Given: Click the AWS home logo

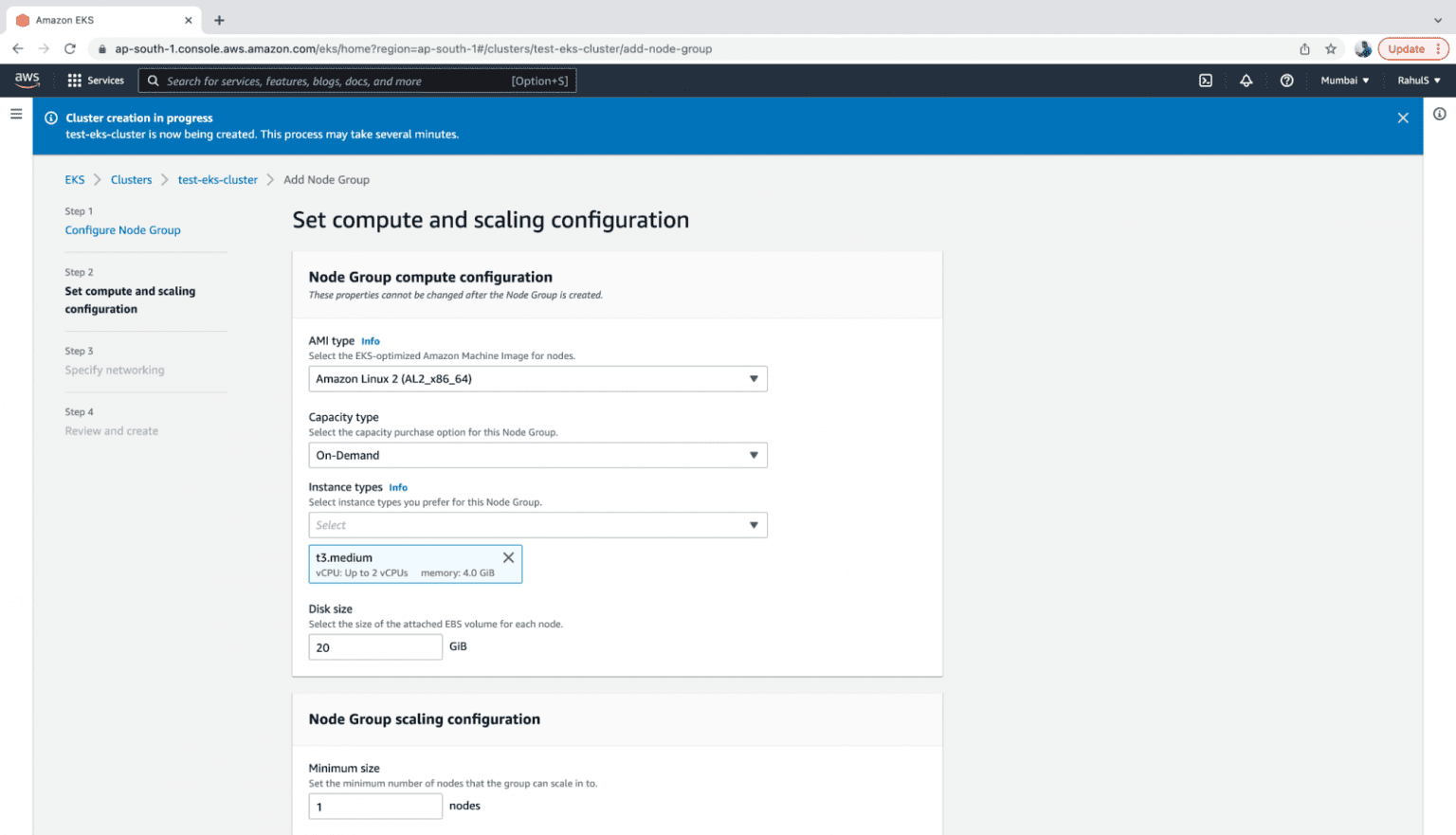Looking at the screenshot, I should coord(27,80).
